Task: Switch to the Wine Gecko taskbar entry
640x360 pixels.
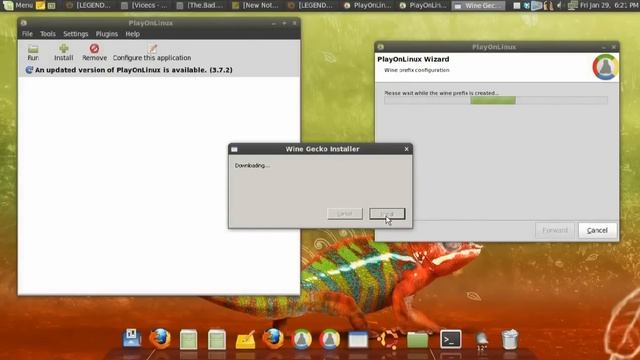Action: click(479, 5)
